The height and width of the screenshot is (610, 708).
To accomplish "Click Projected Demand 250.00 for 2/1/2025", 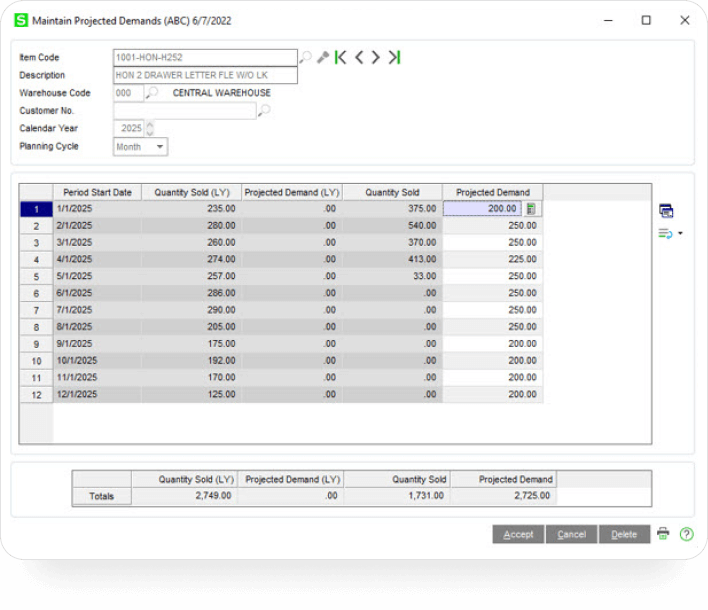I will pyautogui.click(x=493, y=225).
